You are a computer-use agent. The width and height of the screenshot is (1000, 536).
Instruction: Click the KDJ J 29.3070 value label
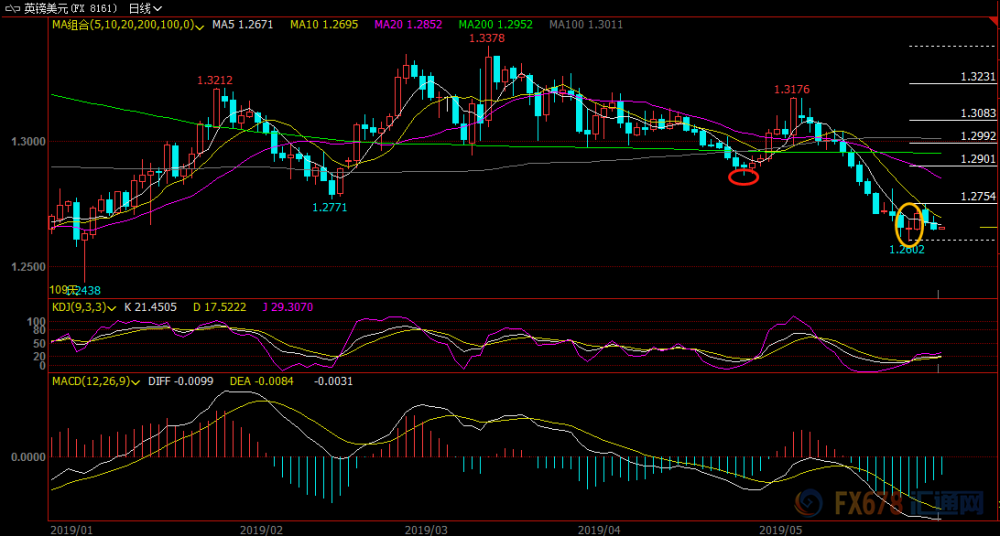point(287,307)
